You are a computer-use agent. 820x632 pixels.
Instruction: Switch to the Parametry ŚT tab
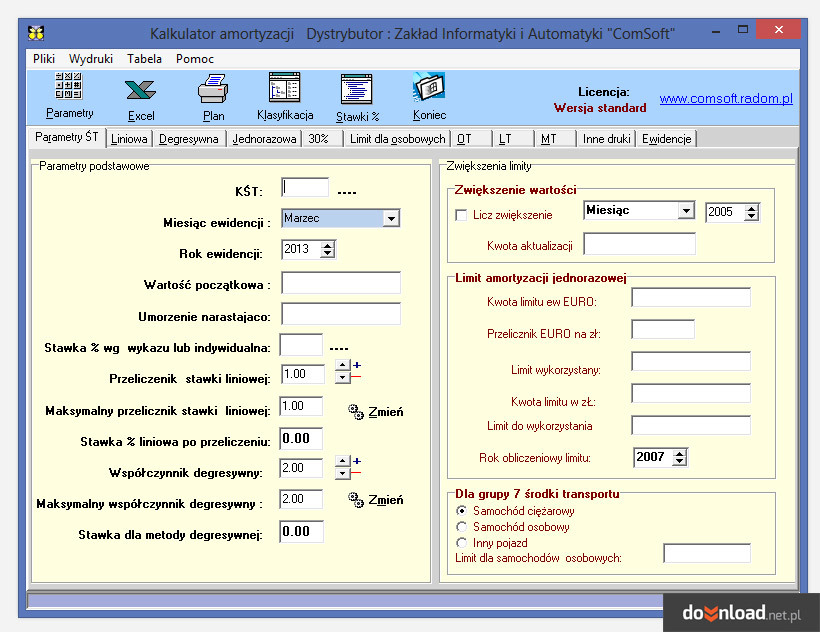pyautogui.click(x=66, y=137)
